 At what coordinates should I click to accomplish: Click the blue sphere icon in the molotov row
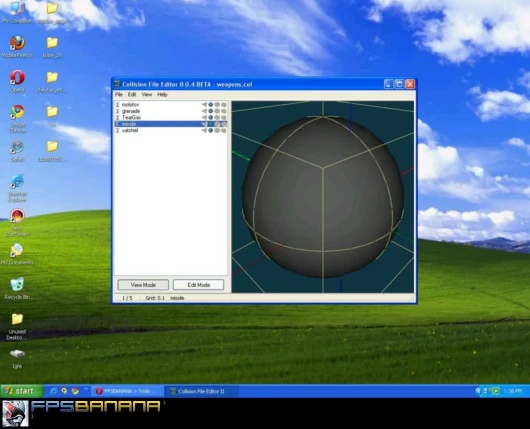pyautogui.click(x=211, y=105)
